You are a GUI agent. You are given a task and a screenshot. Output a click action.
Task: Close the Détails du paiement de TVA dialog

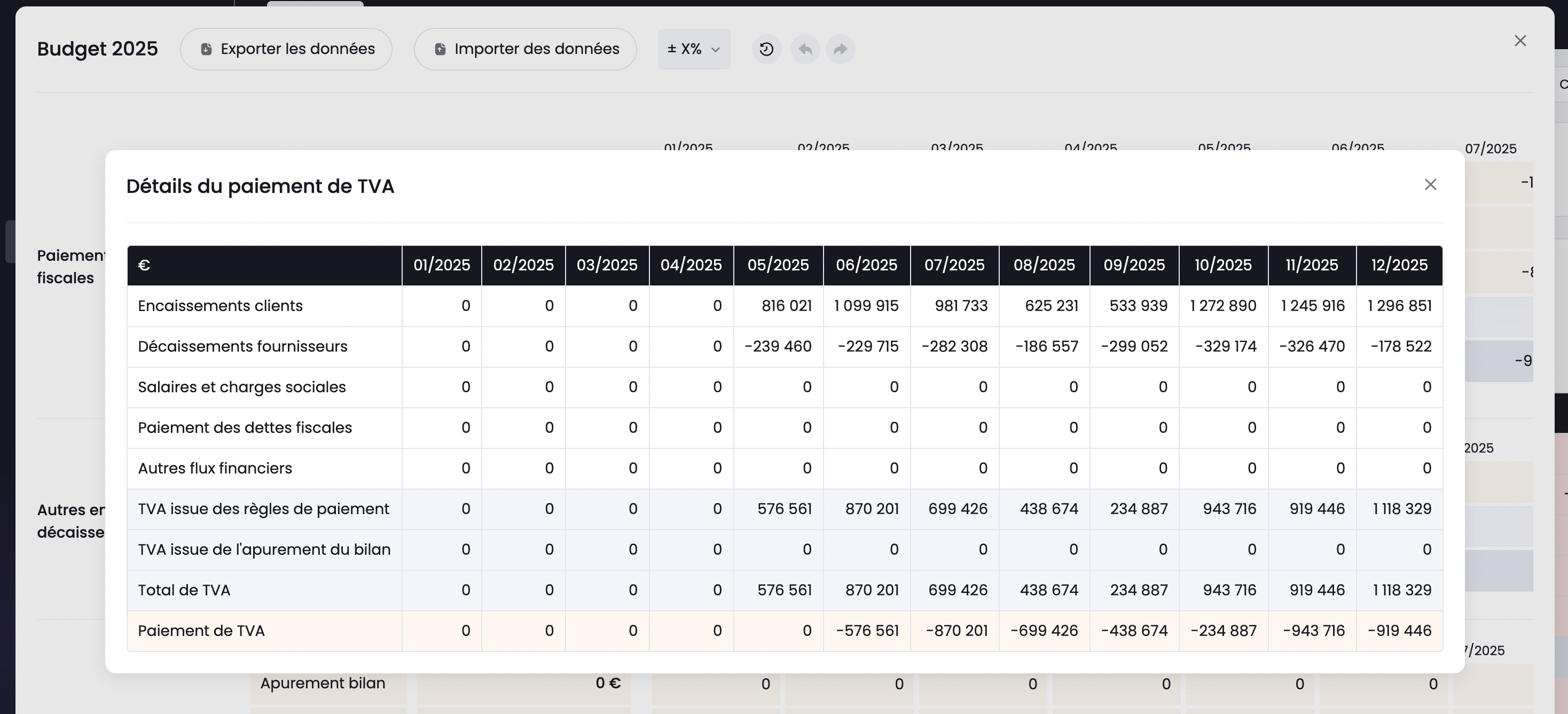pos(1430,184)
